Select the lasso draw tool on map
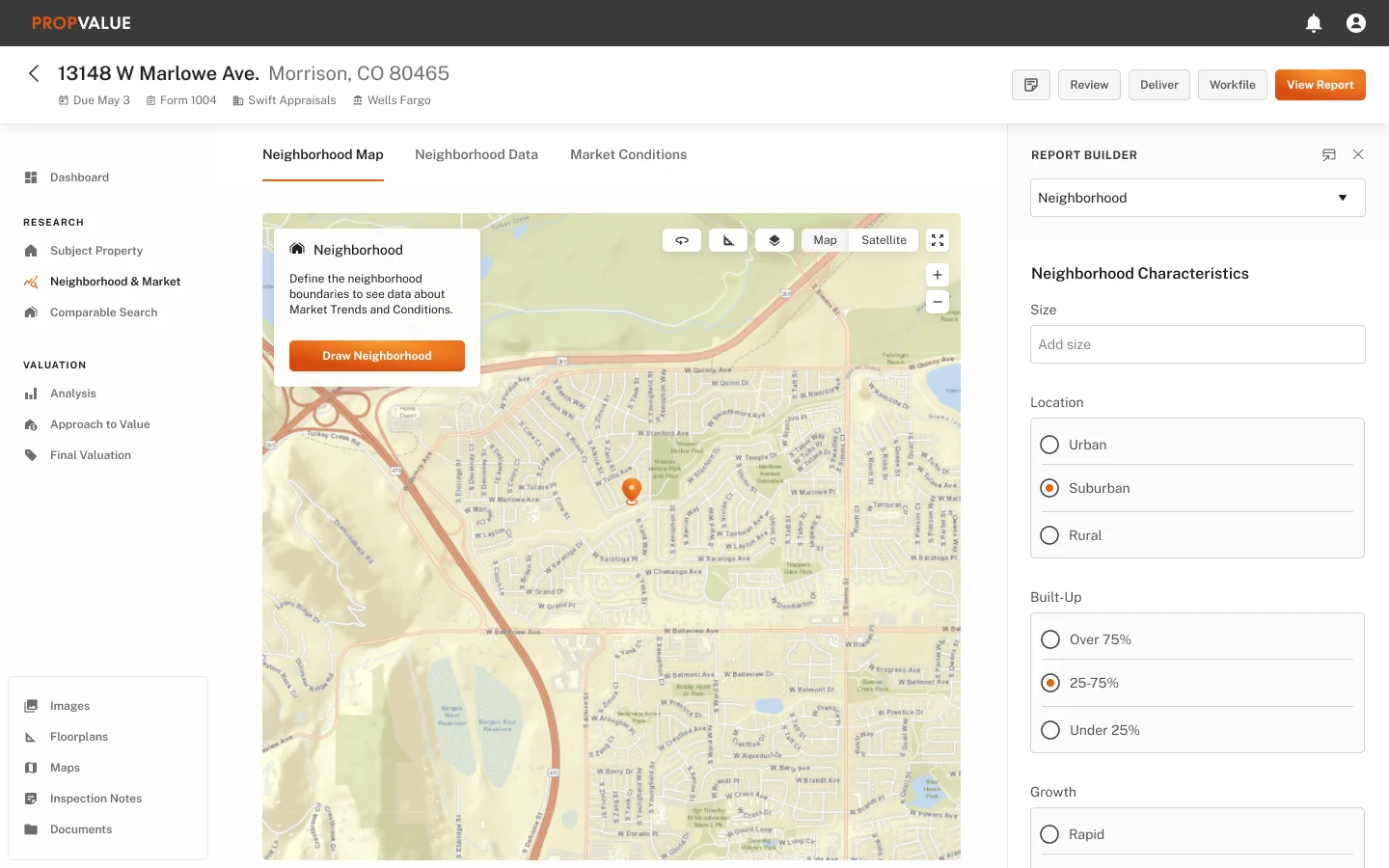 point(682,240)
